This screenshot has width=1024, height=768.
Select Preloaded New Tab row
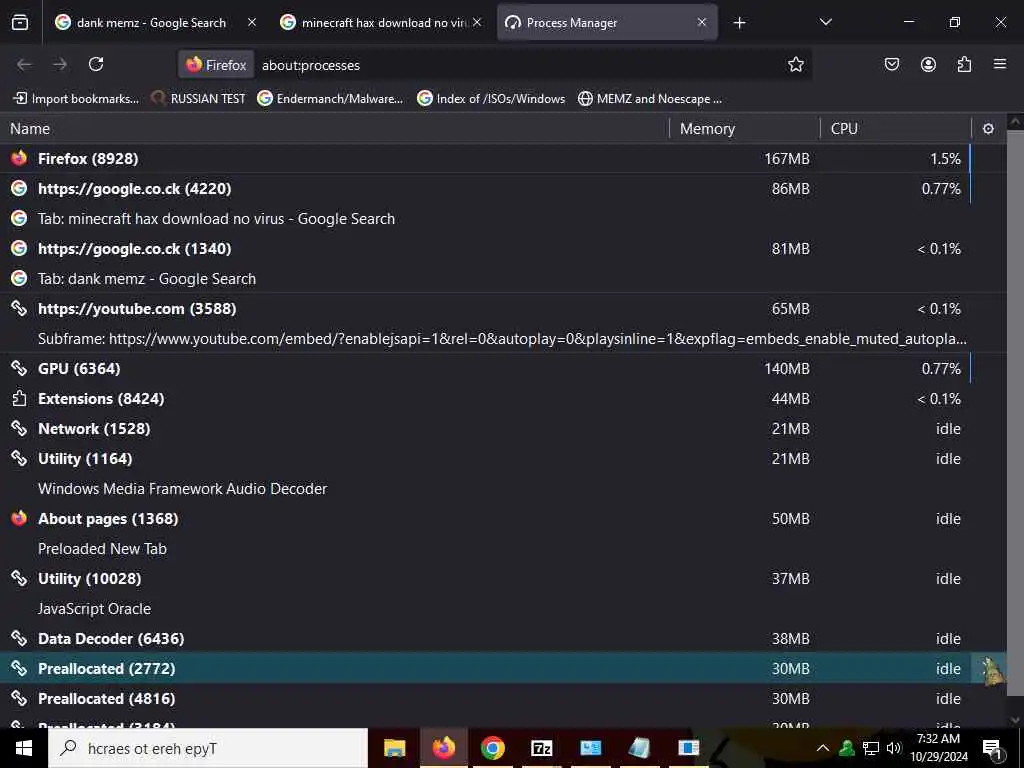pyautogui.click(x=503, y=549)
